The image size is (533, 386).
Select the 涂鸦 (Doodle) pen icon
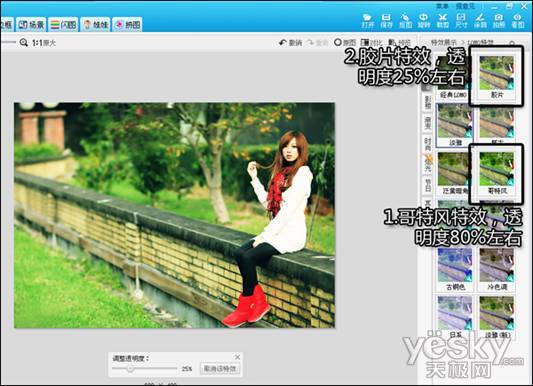480,21
